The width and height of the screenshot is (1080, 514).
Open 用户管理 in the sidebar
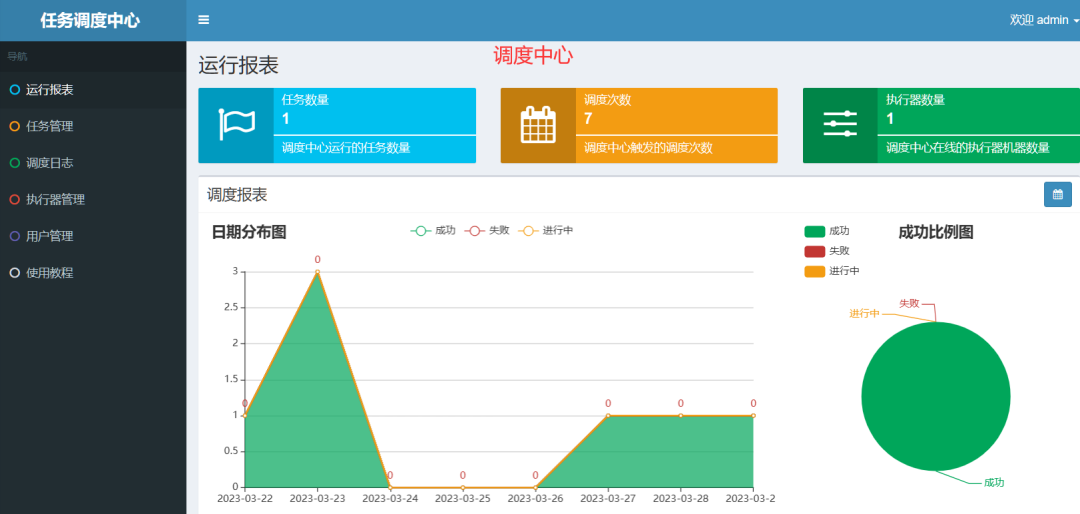point(93,236)
